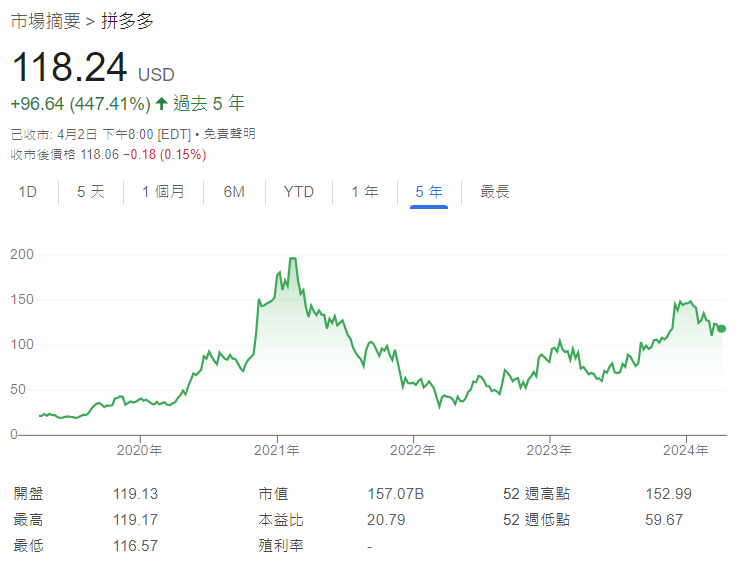
Task: Click the 拼多多 stock name heading
Action: pos(127,21)
